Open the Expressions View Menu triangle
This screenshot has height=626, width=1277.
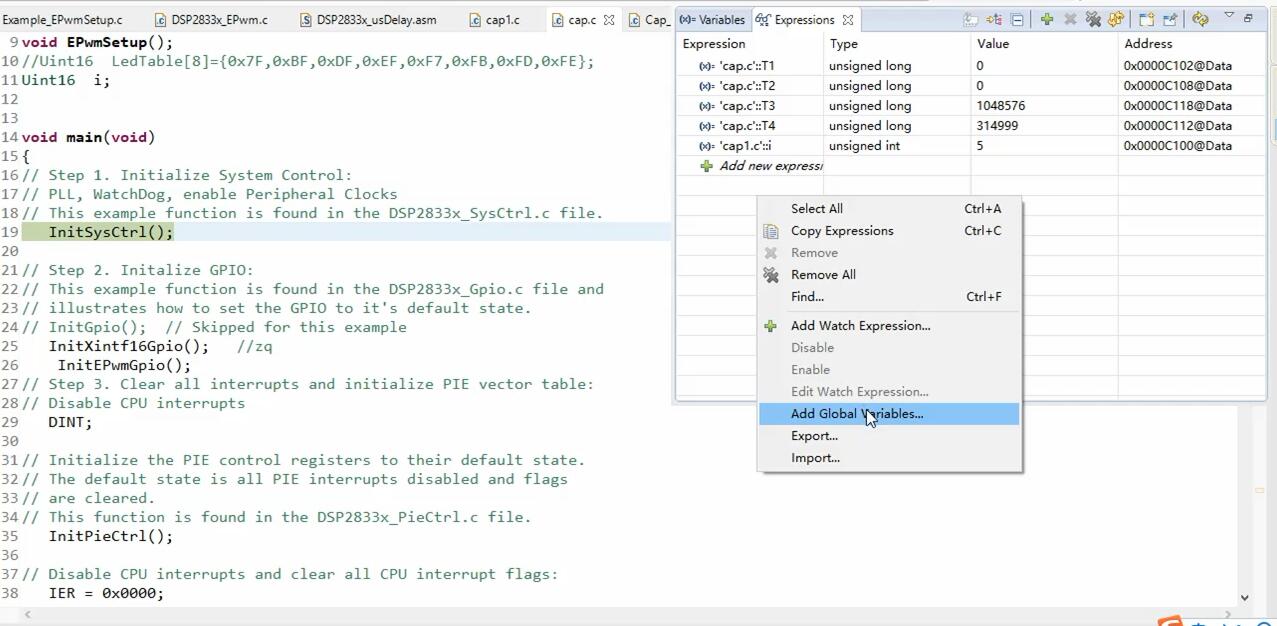pos(1229,17)
